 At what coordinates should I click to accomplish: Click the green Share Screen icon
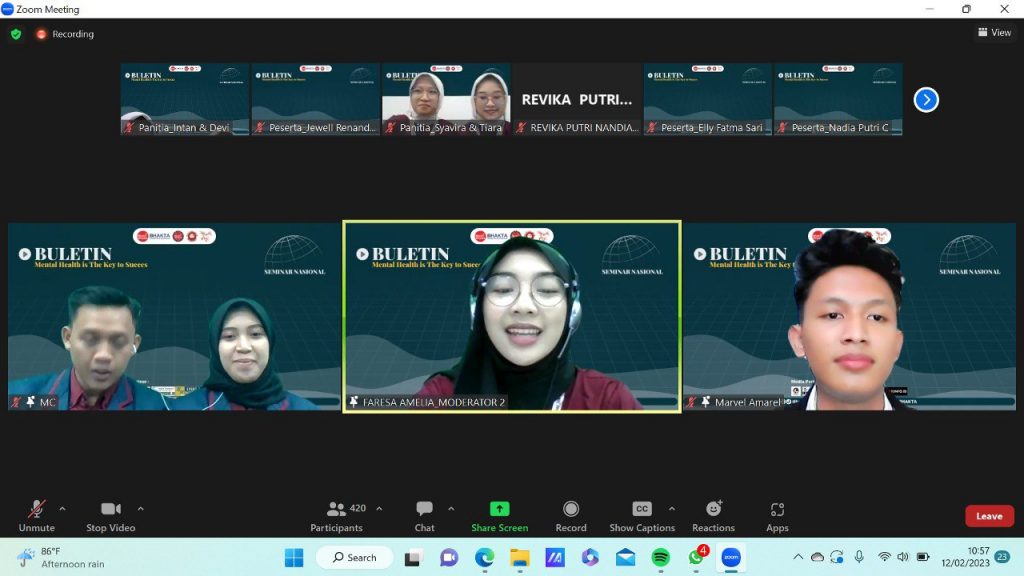[x=499, y=509]
